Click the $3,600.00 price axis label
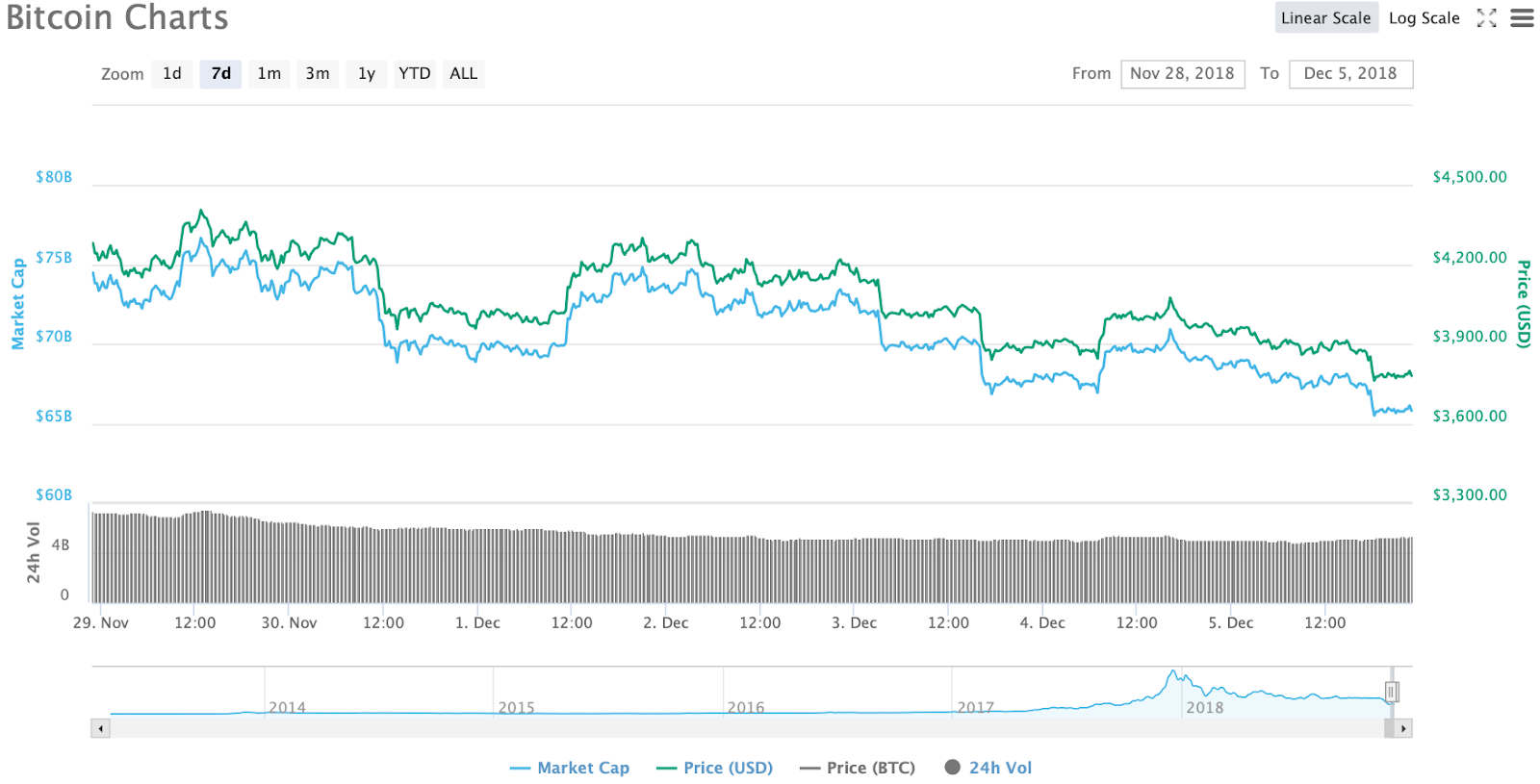The height and width of the screenshot is (784, 1540). coord(1470,417)
